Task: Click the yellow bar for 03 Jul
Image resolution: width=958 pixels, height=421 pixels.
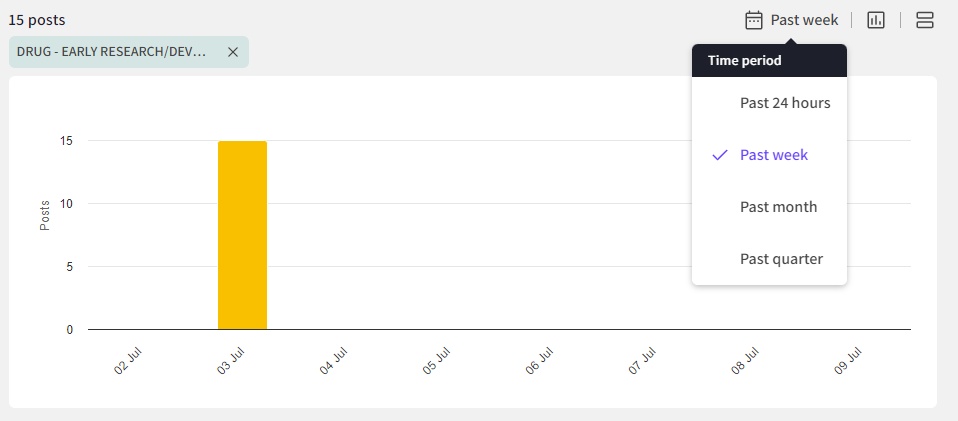Action: (242, 235)
